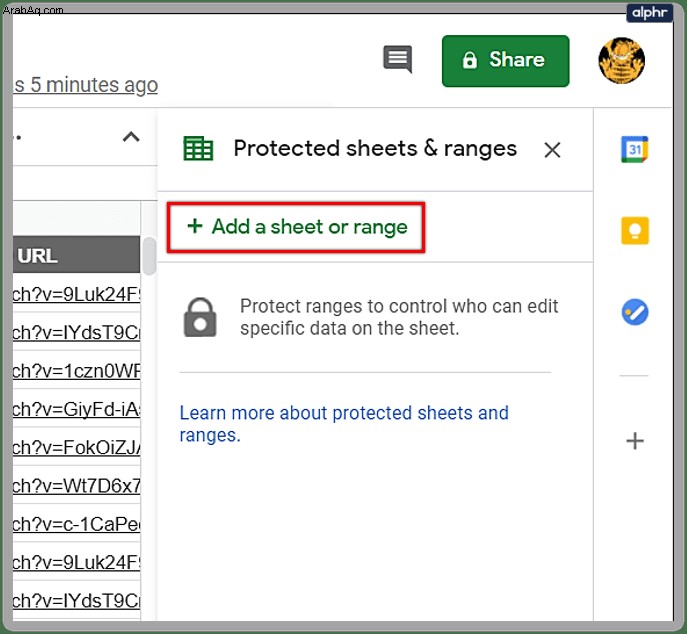Click the plus icon to get add-ons
687x634 pixels.
[635, 441]
